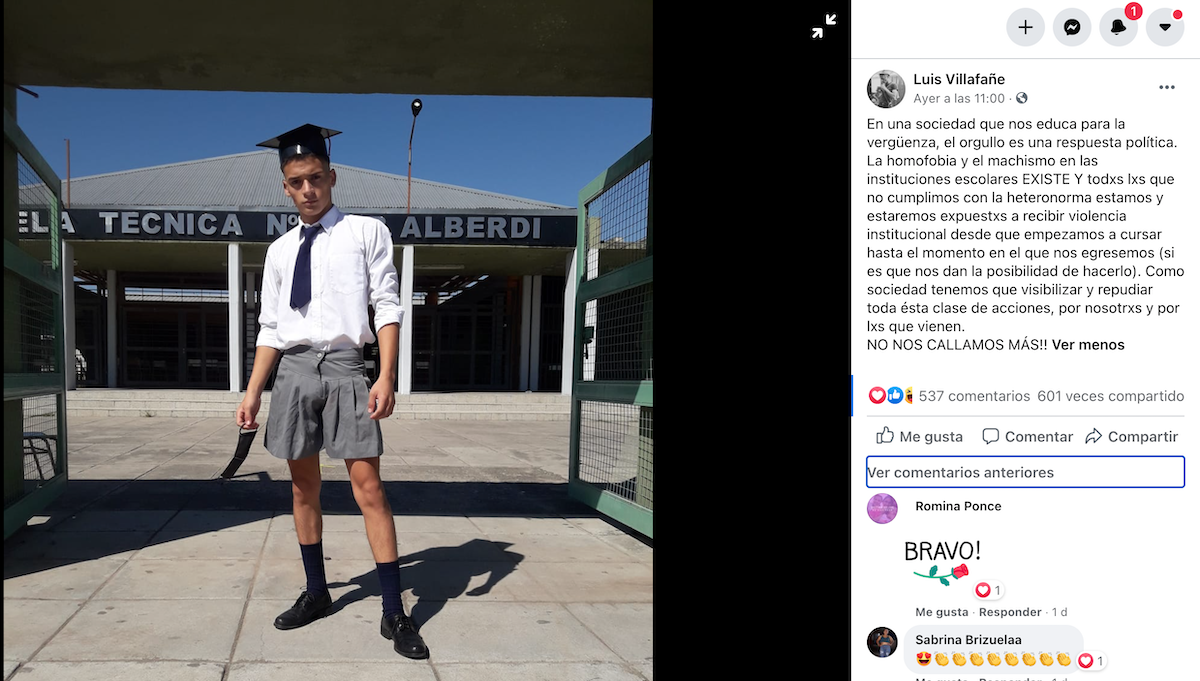Like Romina Ponce's comment
This screenshot has width=1200, height=681.
point(942,612)
